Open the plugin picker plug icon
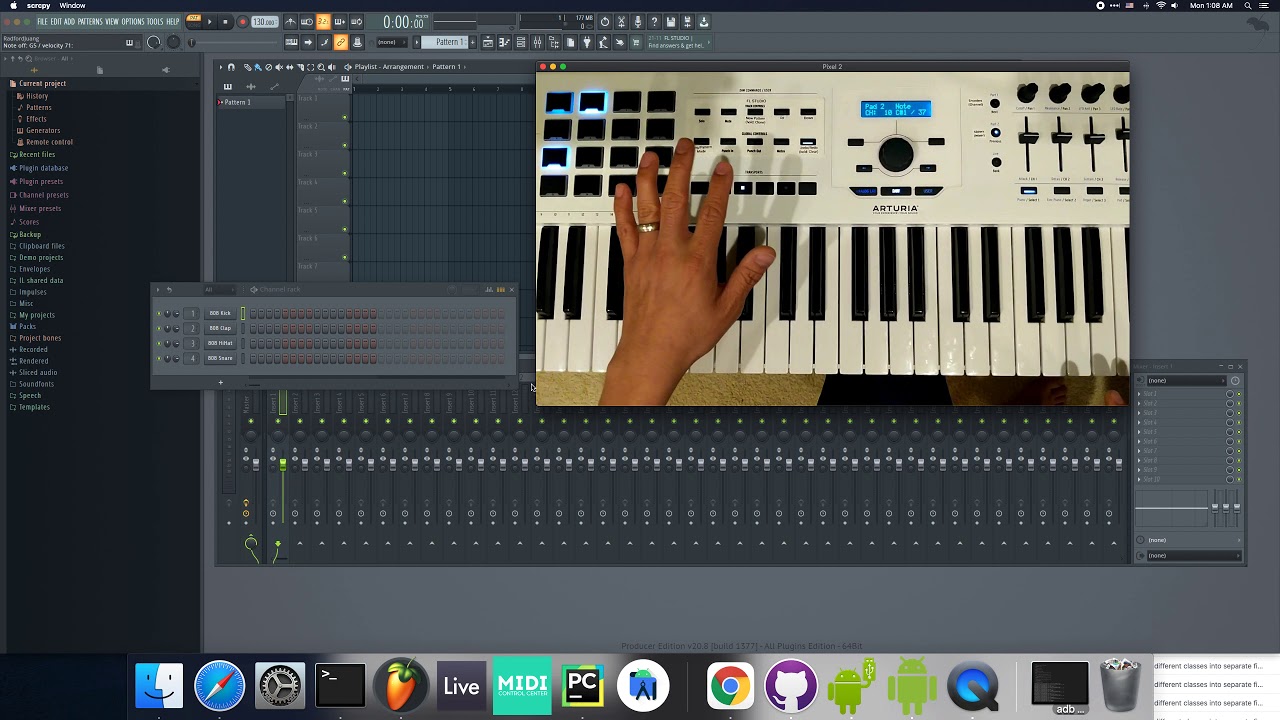 [587, 42]
